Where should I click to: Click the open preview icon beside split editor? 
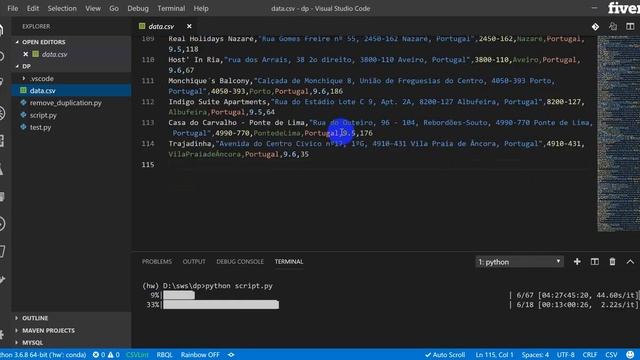[613, 27]
